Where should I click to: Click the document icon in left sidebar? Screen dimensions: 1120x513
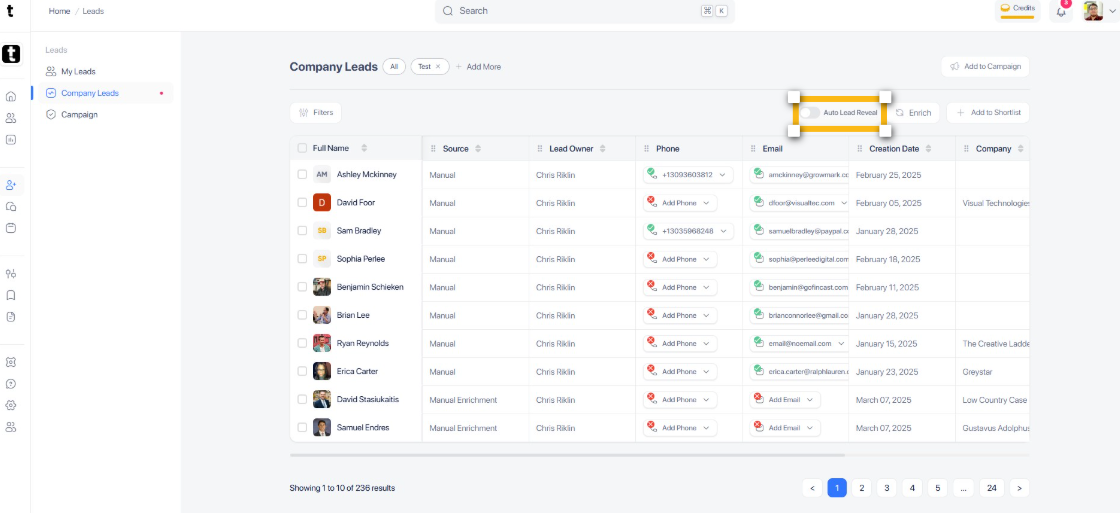click(11, 317)
